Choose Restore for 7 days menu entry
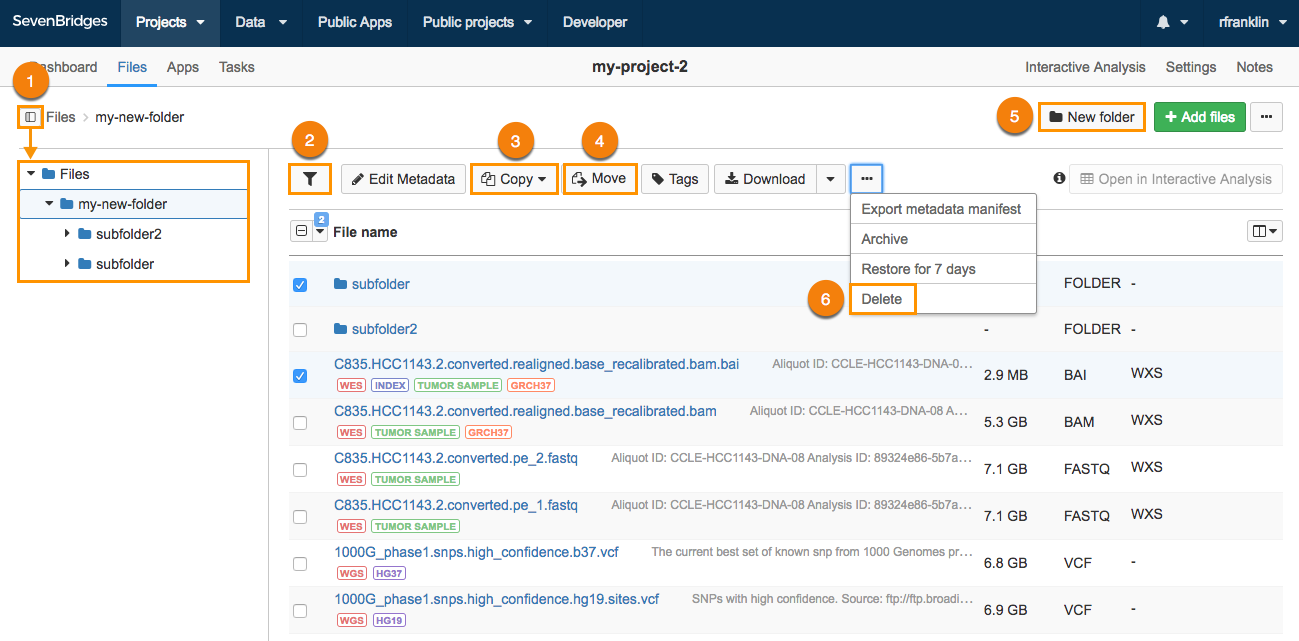The height and width of the screenshot is (641, 1299). click(x=942, y=269)
